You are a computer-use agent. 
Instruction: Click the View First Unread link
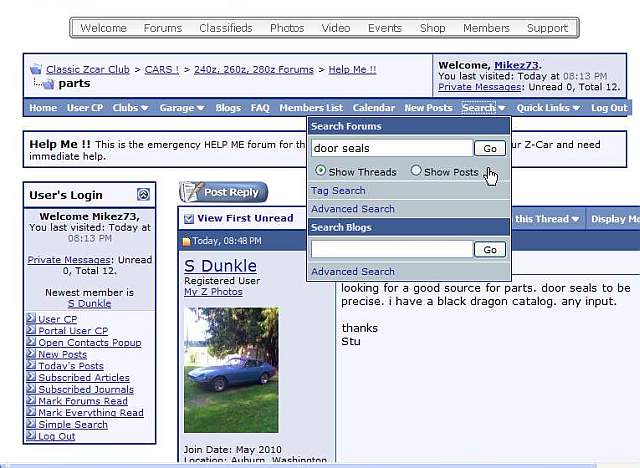[245, 218]
